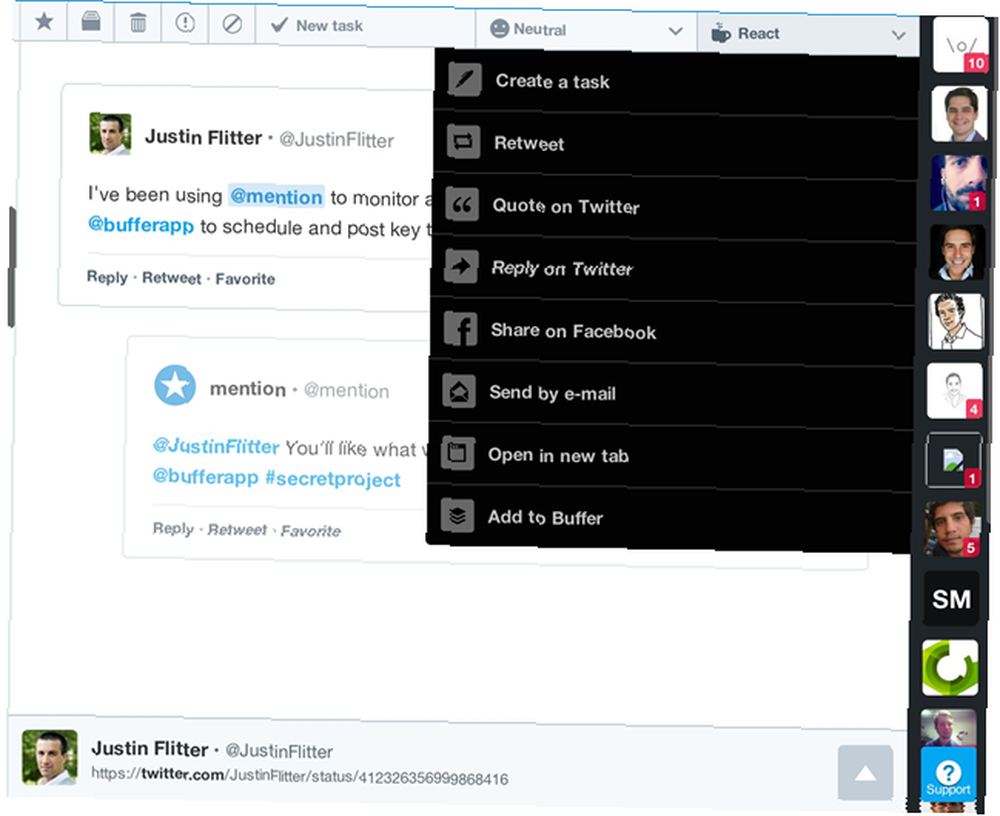Image resolution: width=1000 pixels, height=816 pixels.
Task: Expand the React dropdown chevron
Action: click(899, 35)
